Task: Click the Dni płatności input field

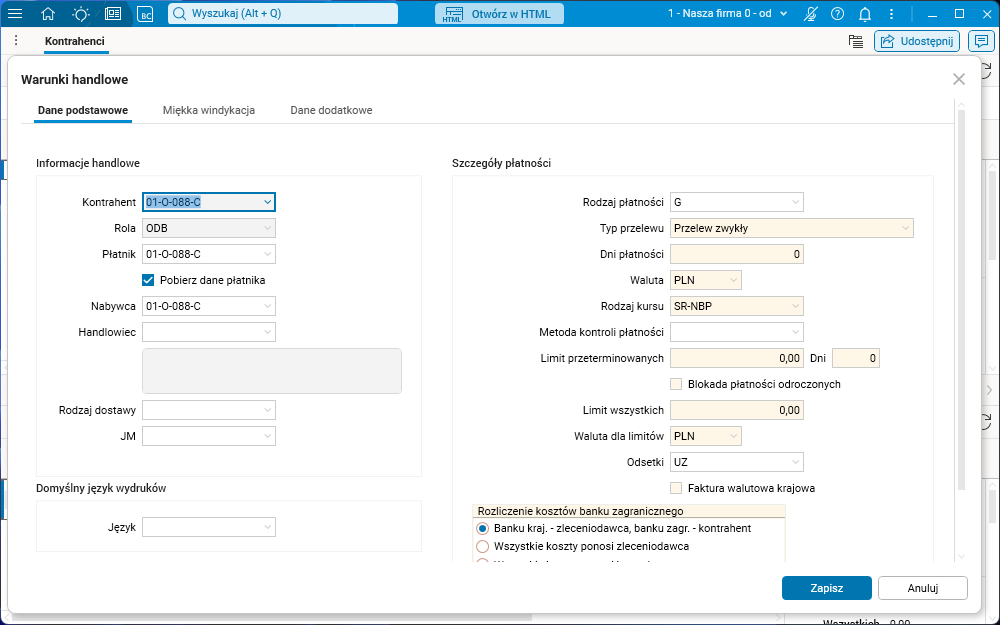Action: point(737,254)
